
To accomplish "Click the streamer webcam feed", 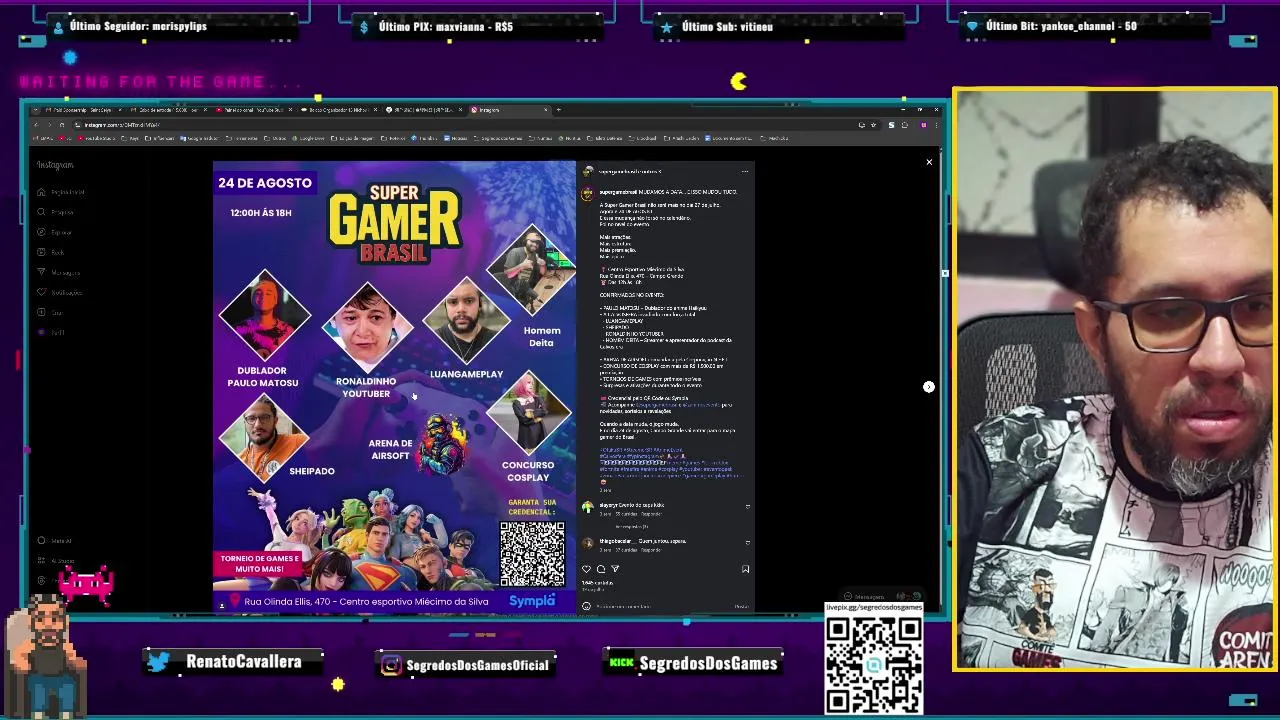I will click(x=1115, y=379).
